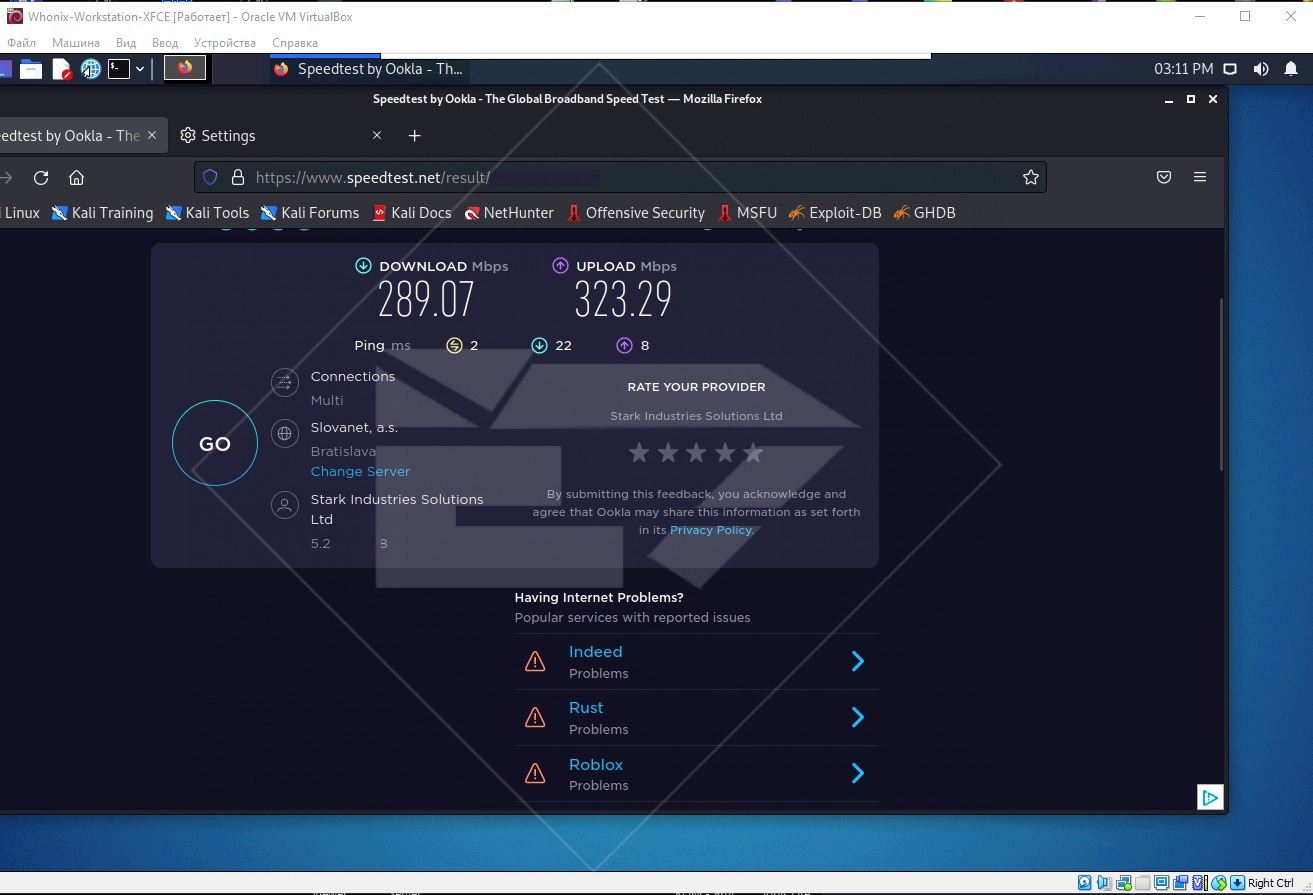Open the Kali Forums bookmark

310,212
